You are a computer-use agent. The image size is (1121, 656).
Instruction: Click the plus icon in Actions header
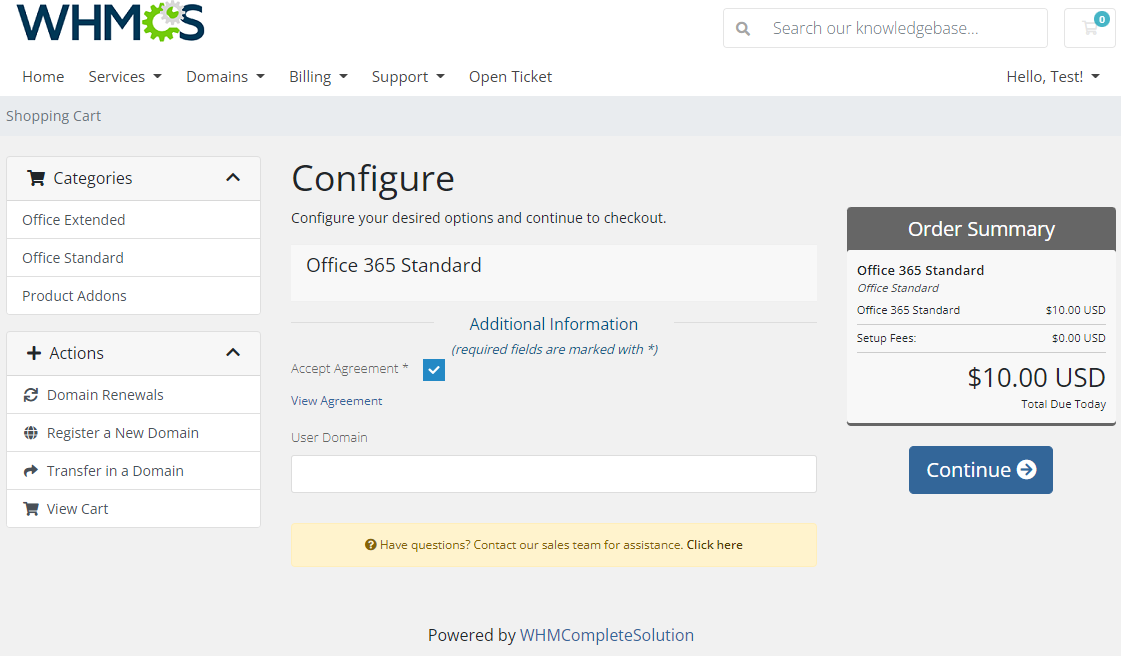[x=34, y=352]
